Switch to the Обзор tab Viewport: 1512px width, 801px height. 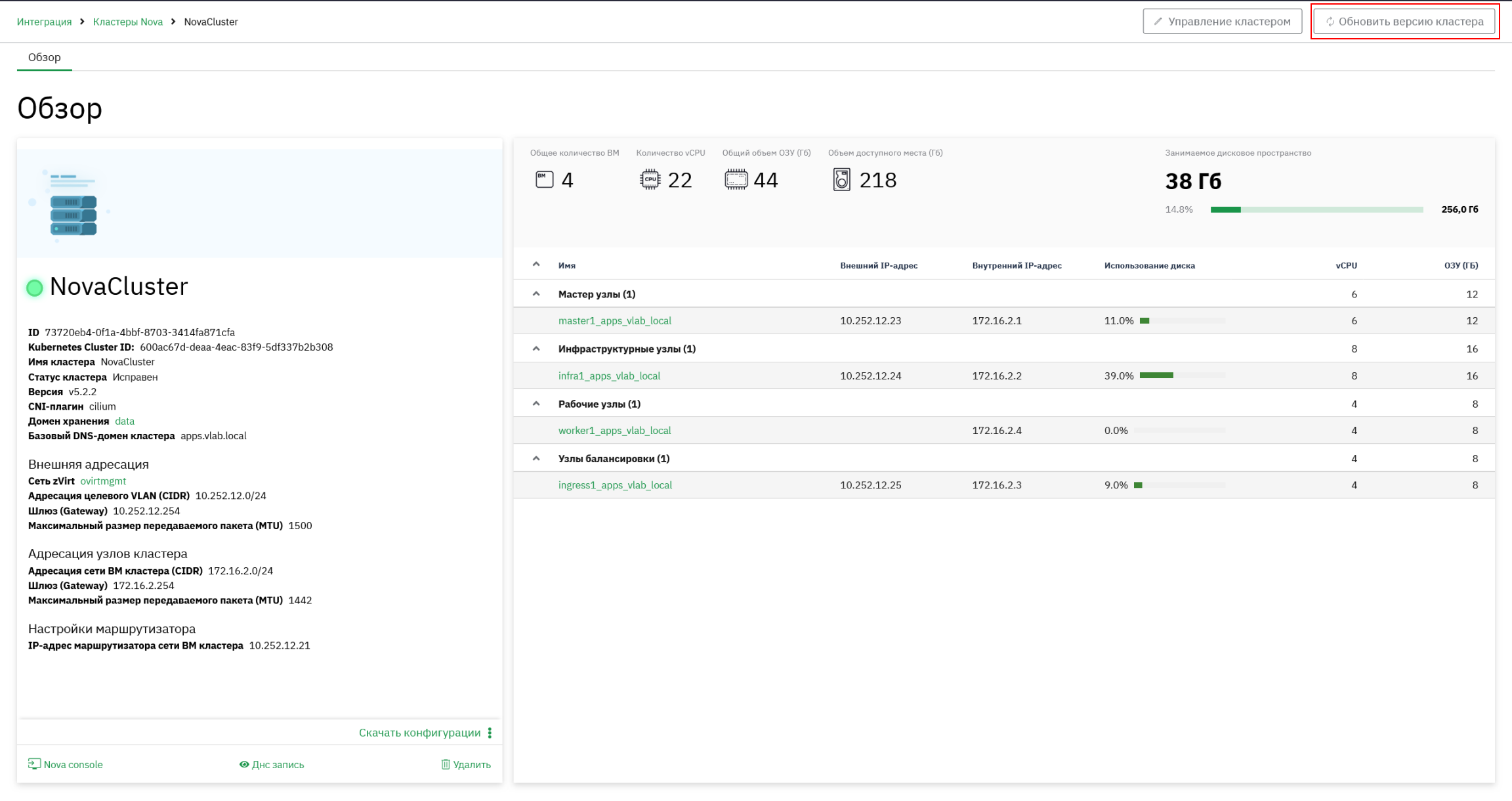click(45, 57)
